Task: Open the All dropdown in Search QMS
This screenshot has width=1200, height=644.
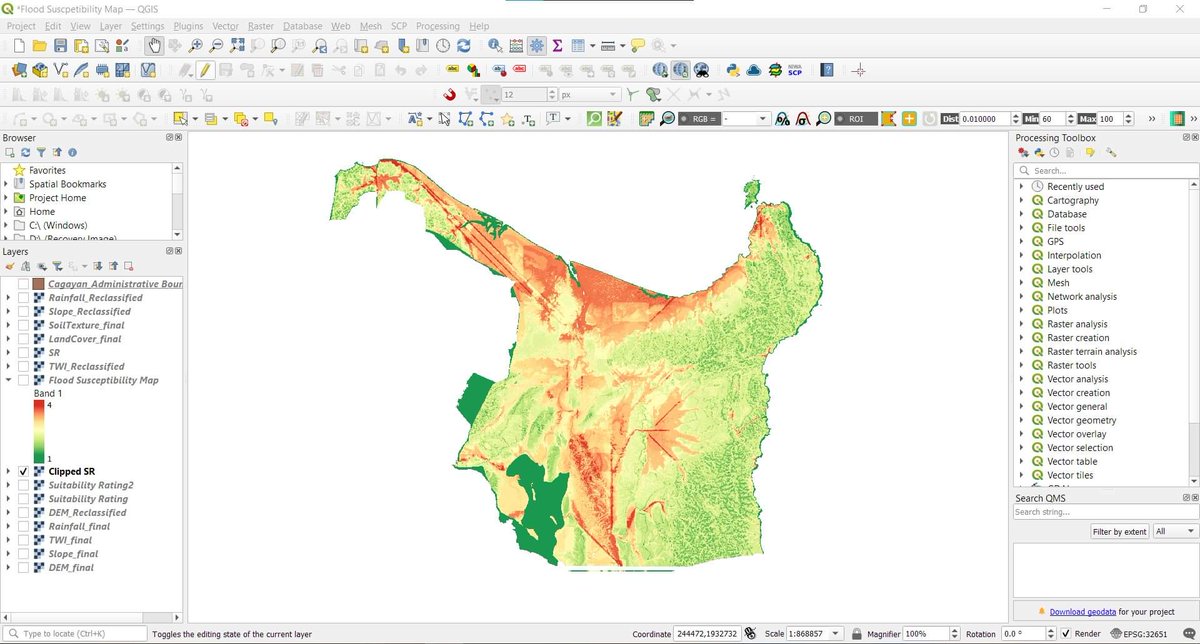Action: [1175, 532]
